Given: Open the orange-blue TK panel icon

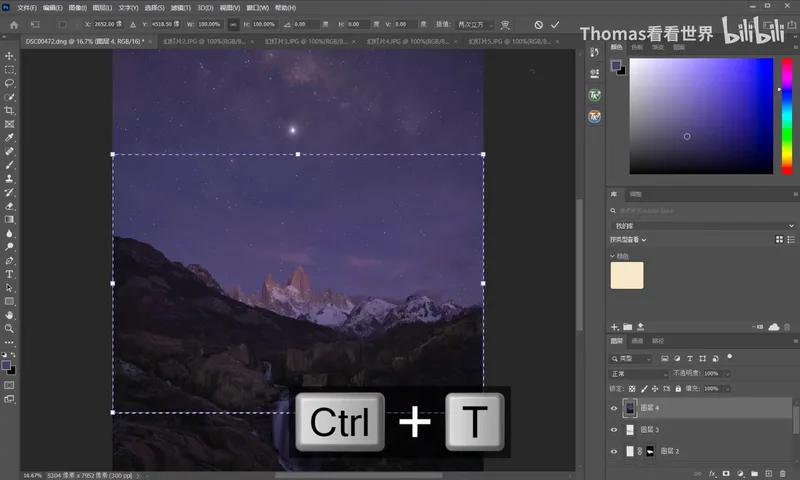Looking at the screenshot, I should [594, 116].
